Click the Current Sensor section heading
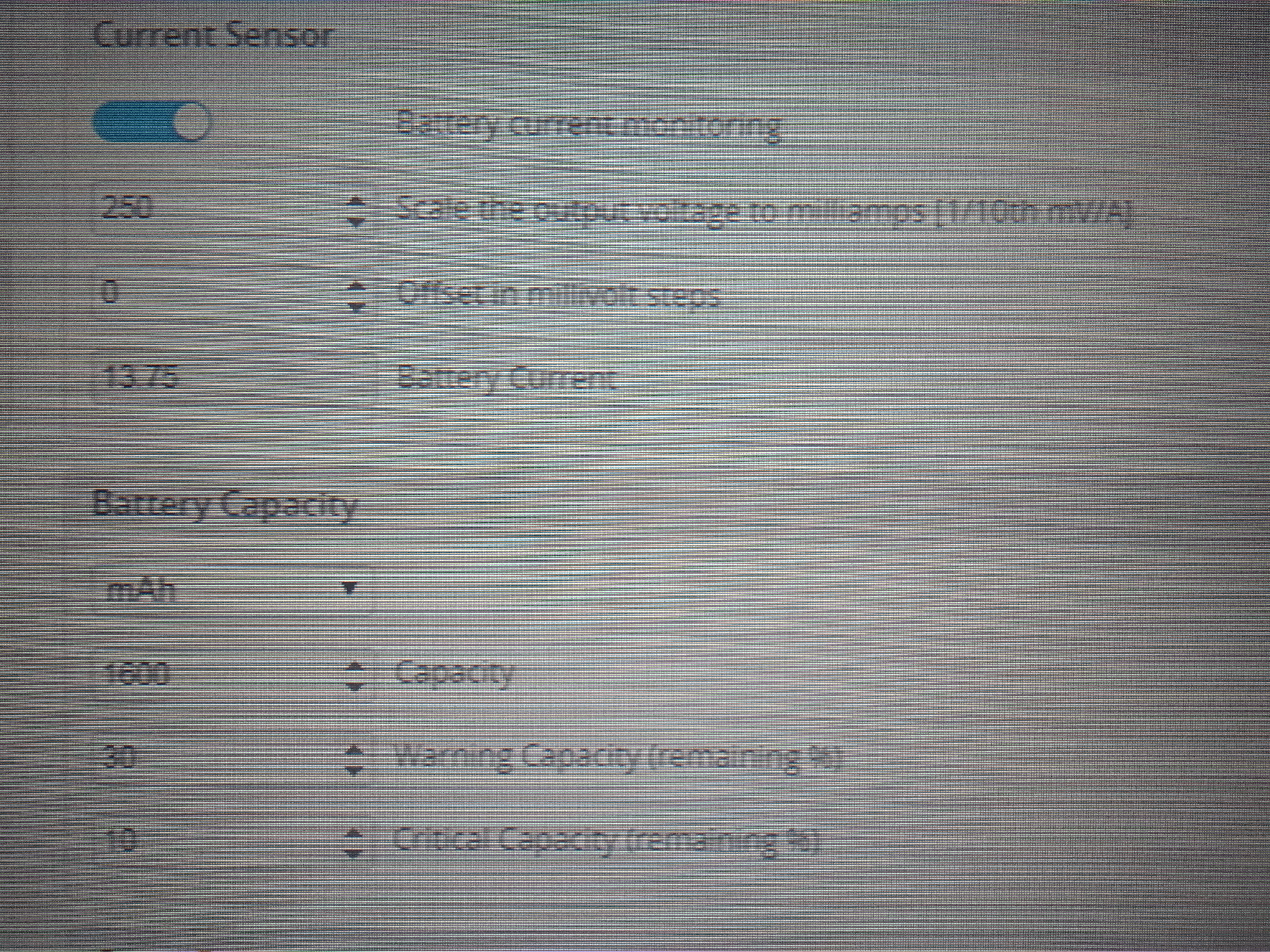This screenshot has height=952, width=1270. pyautogui.click(x=212, y=36)
